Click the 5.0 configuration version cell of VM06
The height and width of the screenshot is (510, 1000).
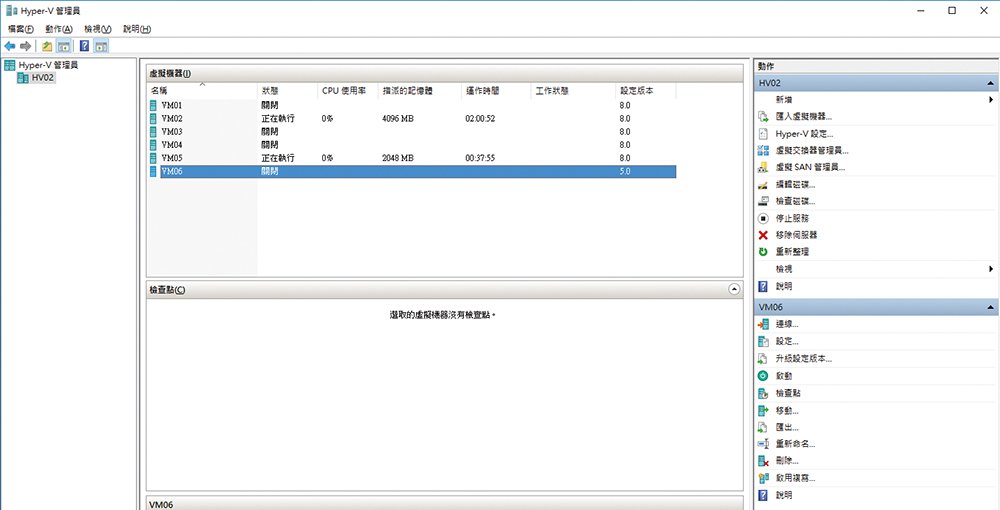(625, 171)
